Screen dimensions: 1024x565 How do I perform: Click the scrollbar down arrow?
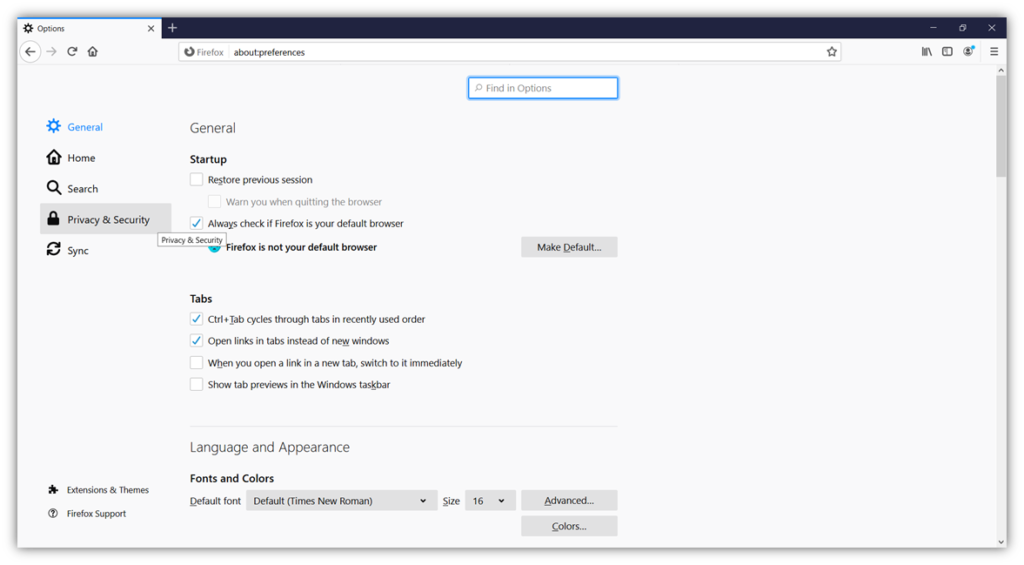[1001, 541]
